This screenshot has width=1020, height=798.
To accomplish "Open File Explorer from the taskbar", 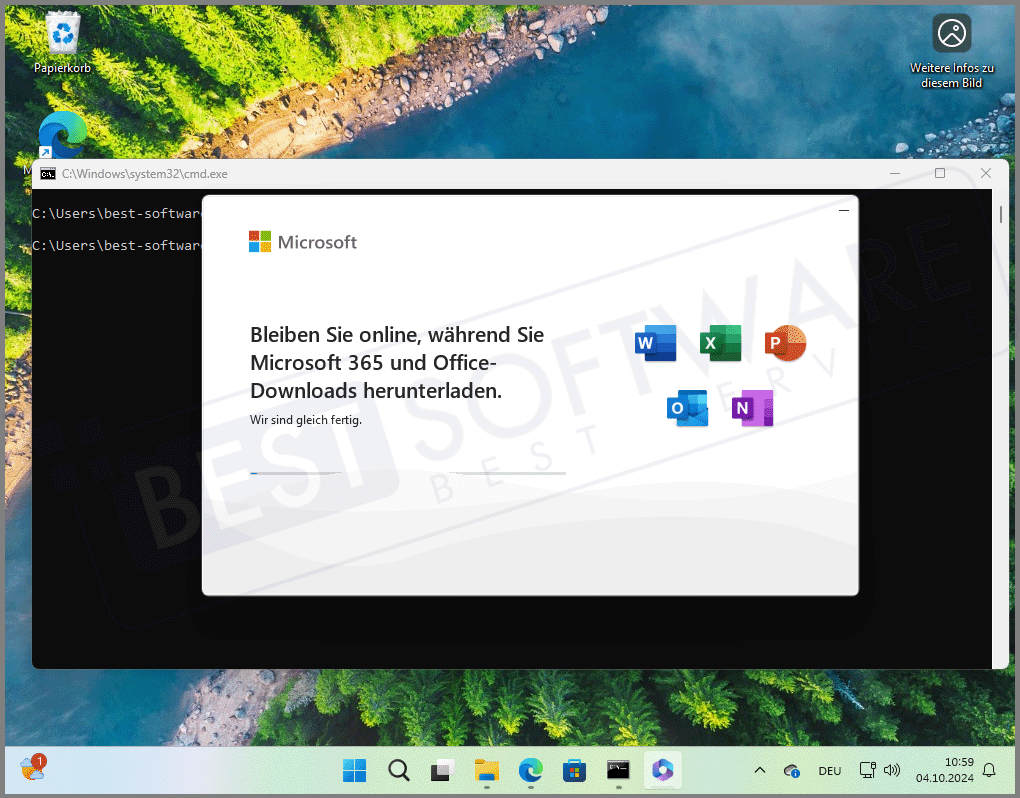I will coord(487,771).
